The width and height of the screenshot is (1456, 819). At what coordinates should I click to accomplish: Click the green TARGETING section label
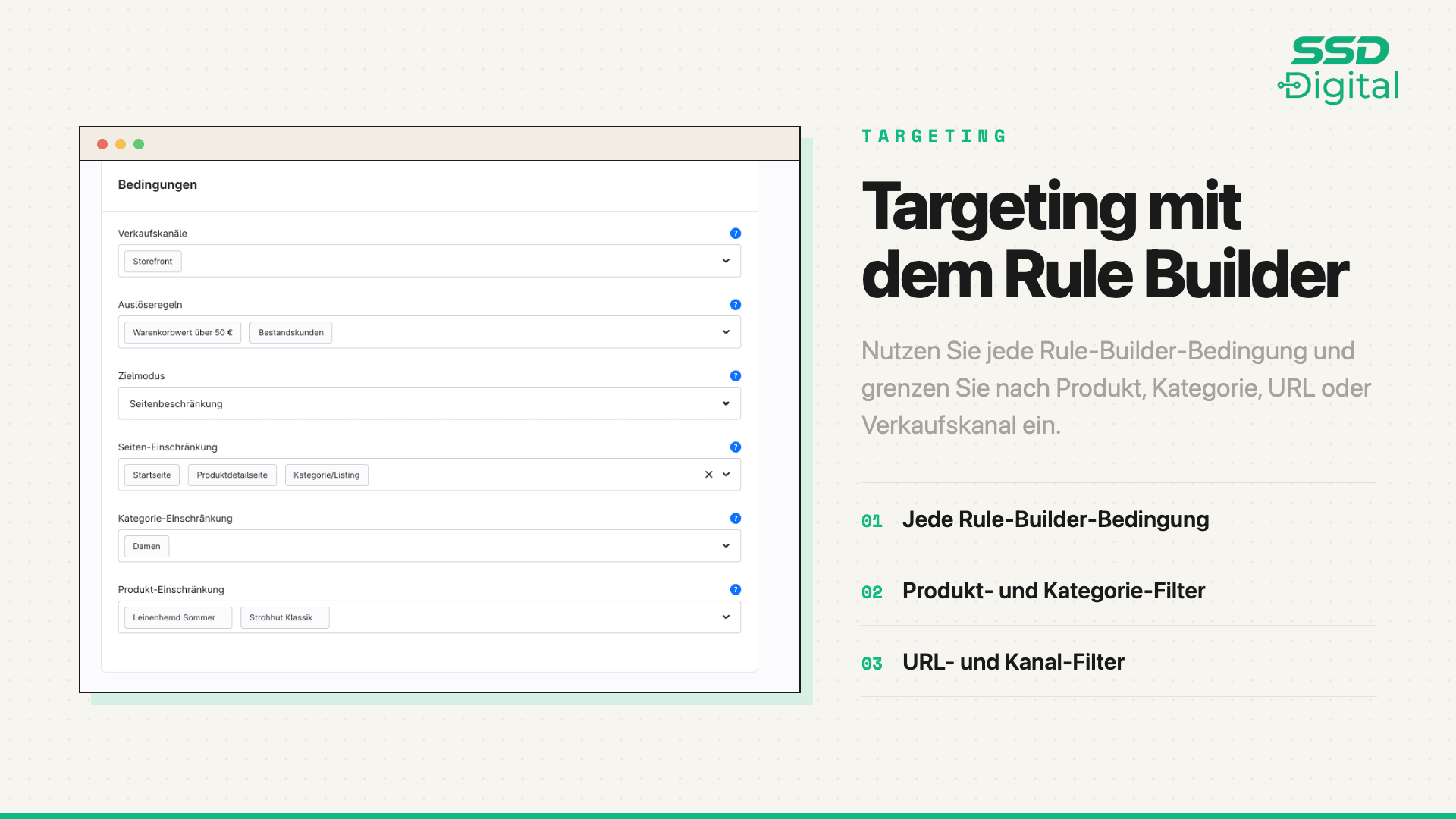[934, 136]
